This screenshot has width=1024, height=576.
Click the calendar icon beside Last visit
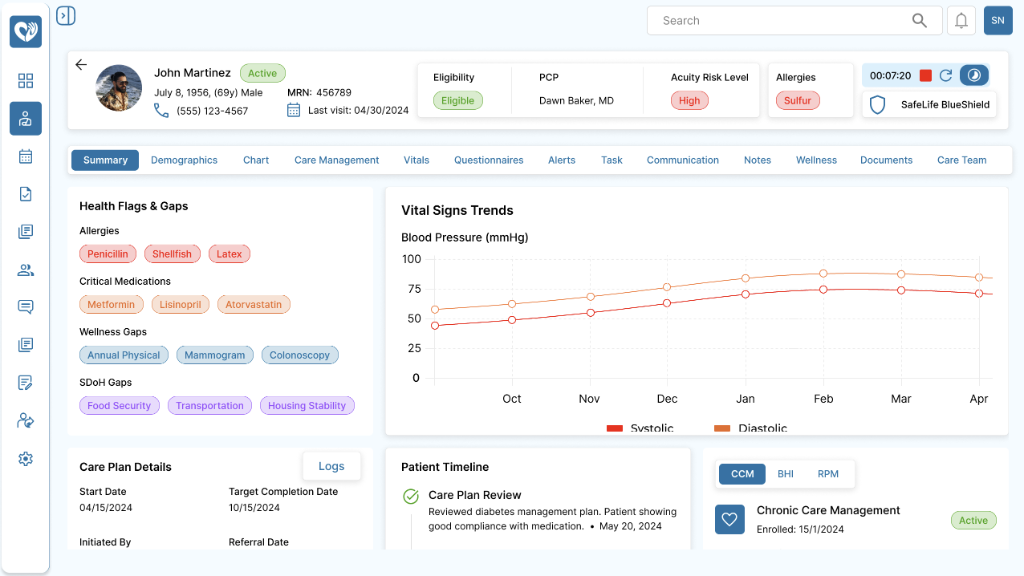(294, 110)
